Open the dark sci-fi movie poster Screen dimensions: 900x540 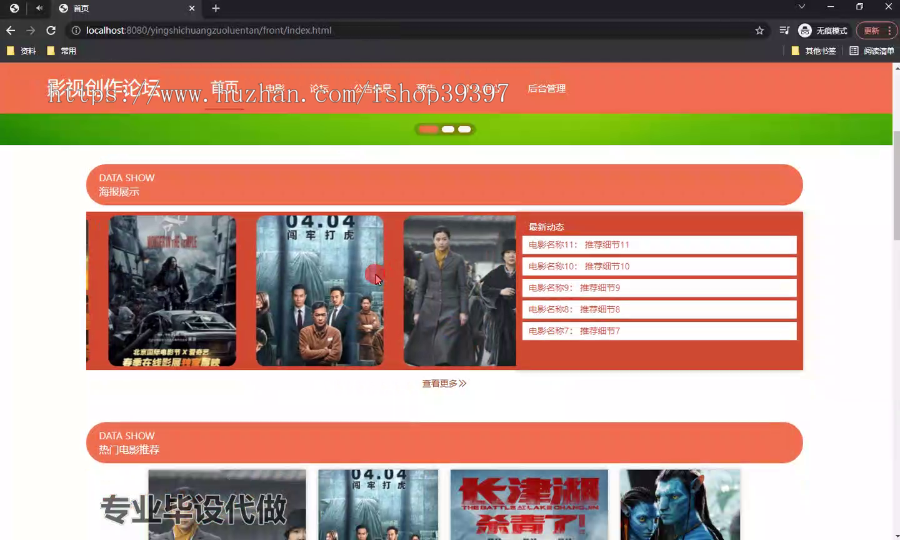[x=172, y=291]
